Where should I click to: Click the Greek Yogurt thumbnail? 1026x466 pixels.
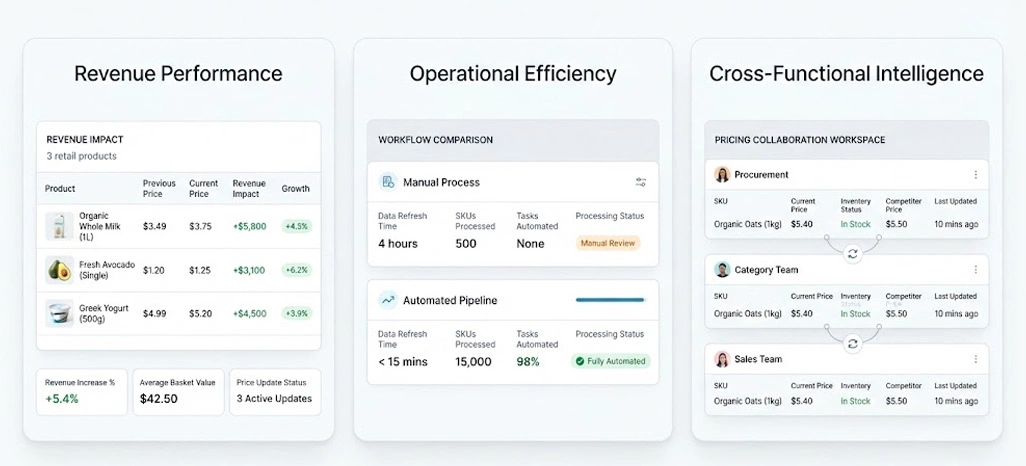tap(59, 313)
